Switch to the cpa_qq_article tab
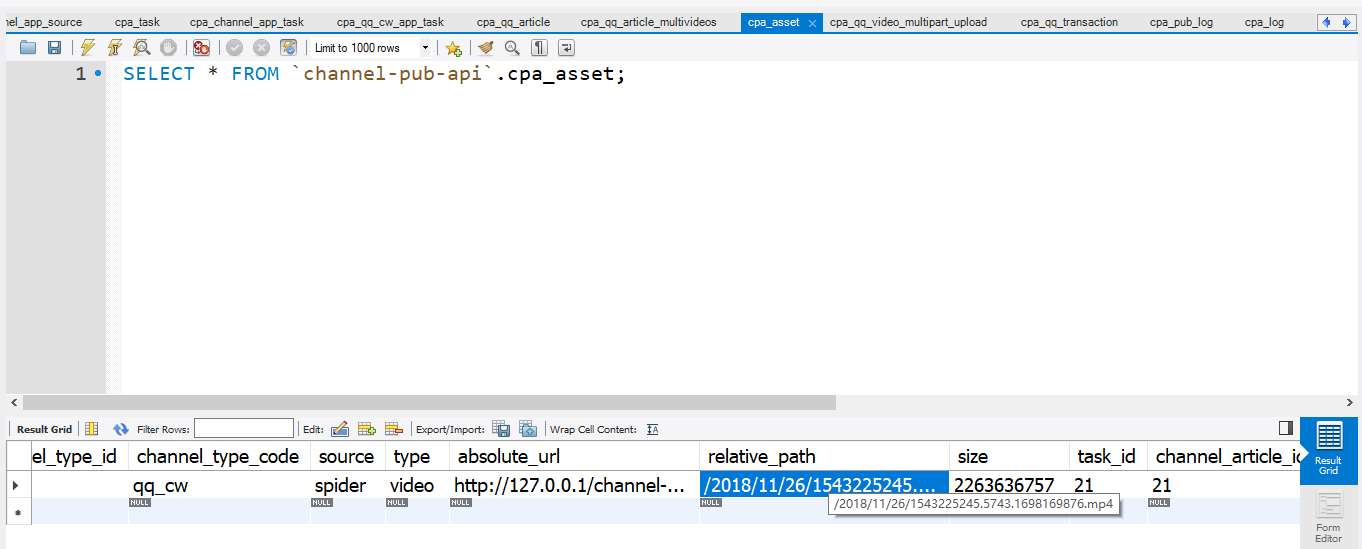Image resolution: width=1362 pixels, height=549 pixels. [513, 22]
